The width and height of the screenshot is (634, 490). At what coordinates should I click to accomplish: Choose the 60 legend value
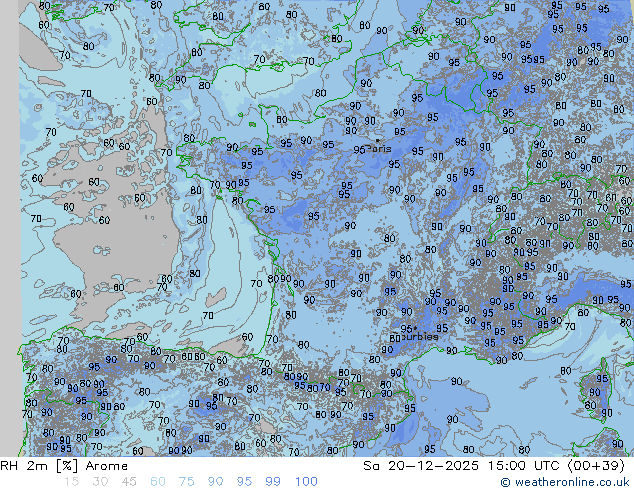[158, 482]
